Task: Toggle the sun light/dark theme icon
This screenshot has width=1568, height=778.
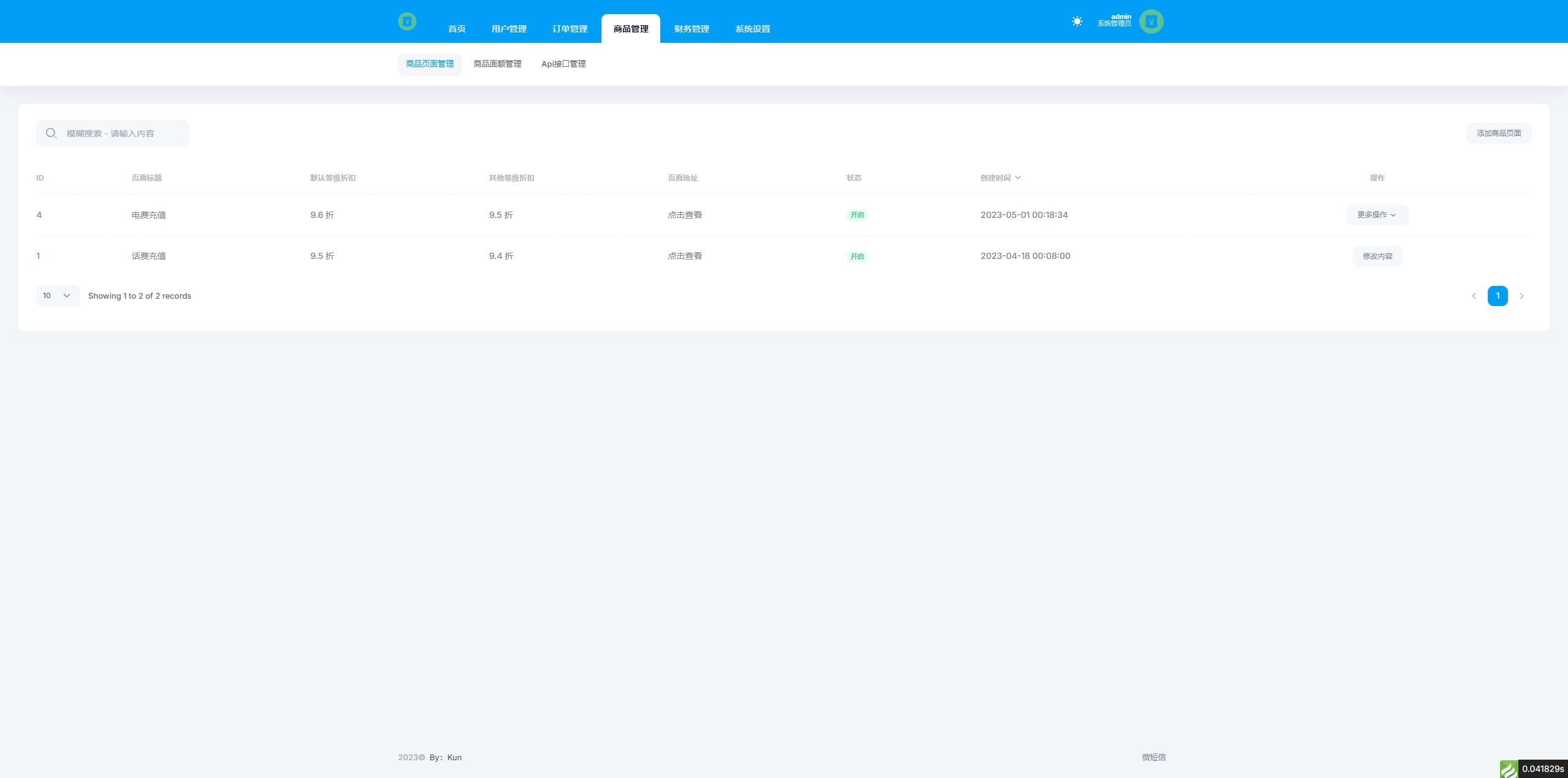Action: [x=1077, y=21]
